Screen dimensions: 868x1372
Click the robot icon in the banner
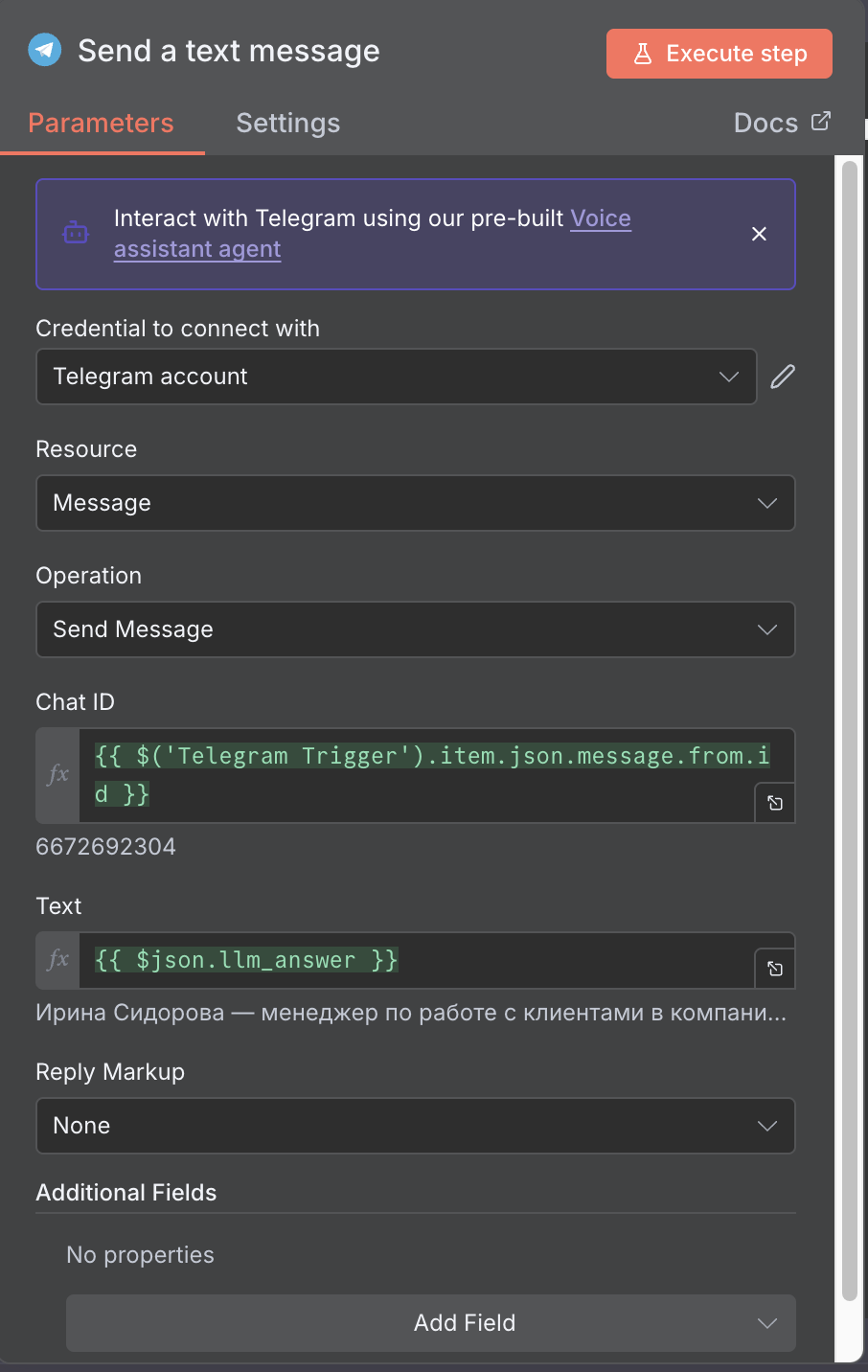point(76,233)
